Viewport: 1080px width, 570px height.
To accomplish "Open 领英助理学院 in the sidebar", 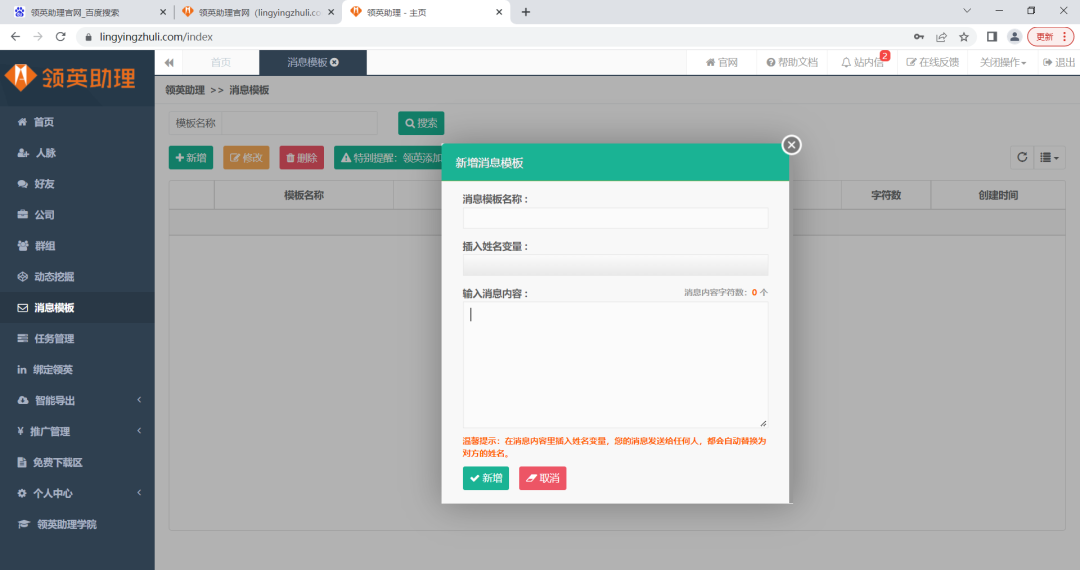I will coord(77,525).
